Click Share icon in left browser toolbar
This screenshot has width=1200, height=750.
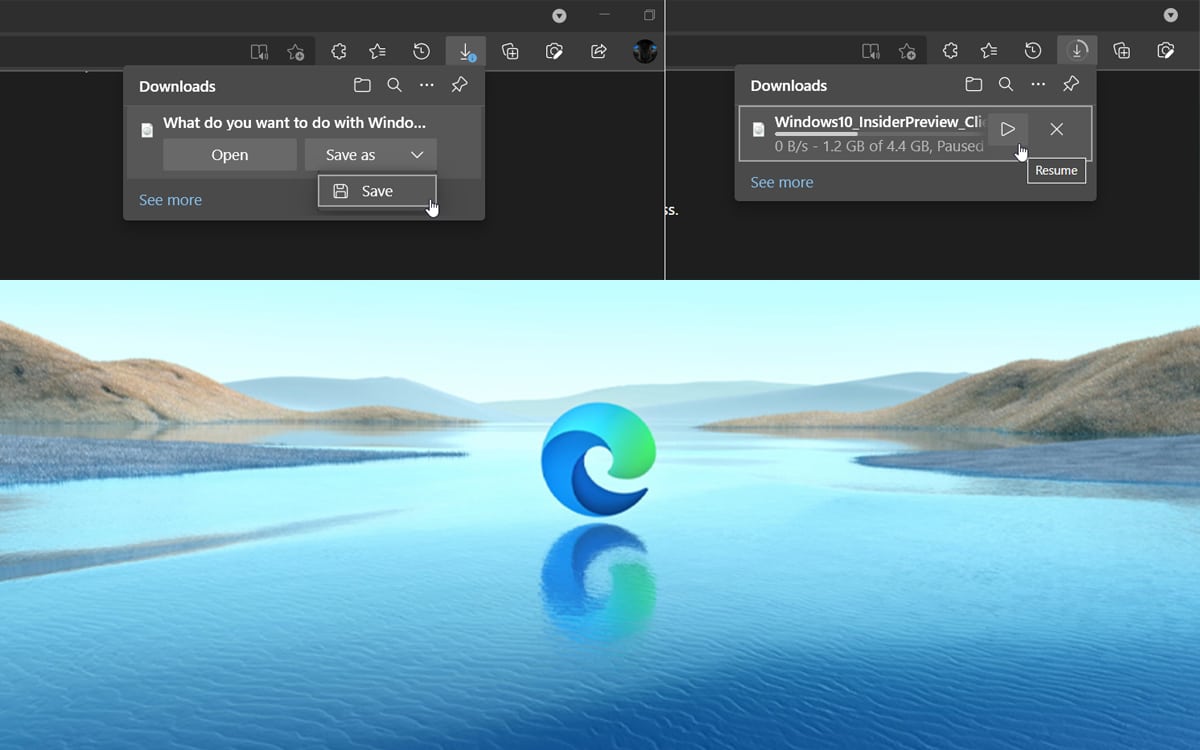[599, 52]
